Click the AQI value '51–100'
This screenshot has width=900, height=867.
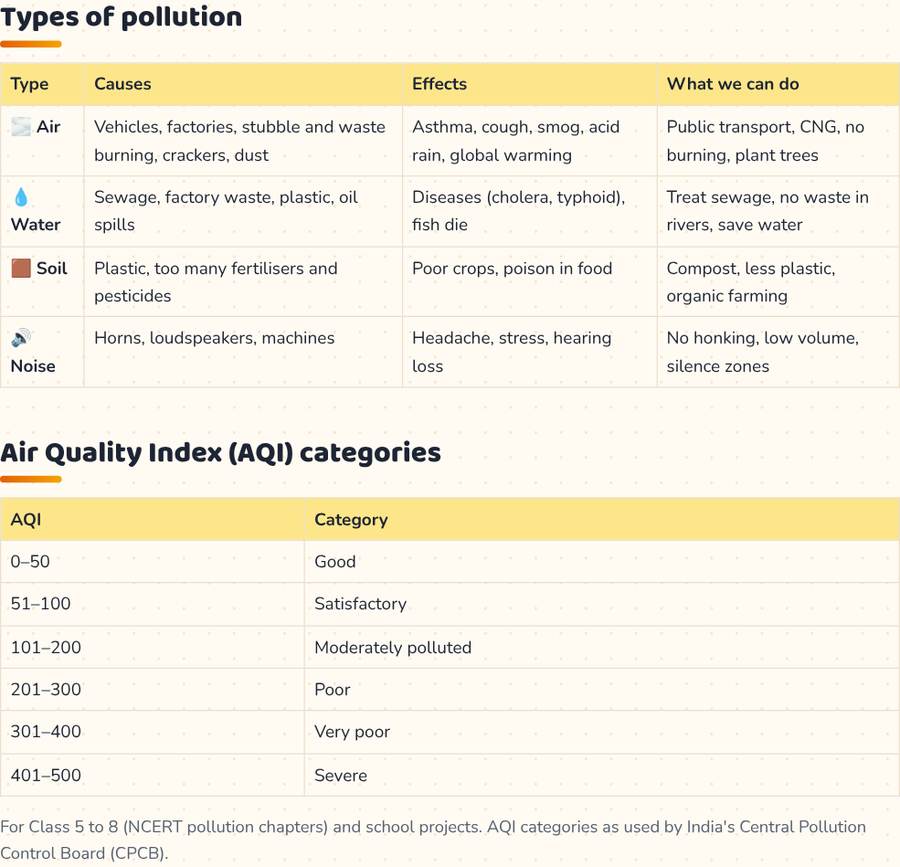(x=40, y=604)
